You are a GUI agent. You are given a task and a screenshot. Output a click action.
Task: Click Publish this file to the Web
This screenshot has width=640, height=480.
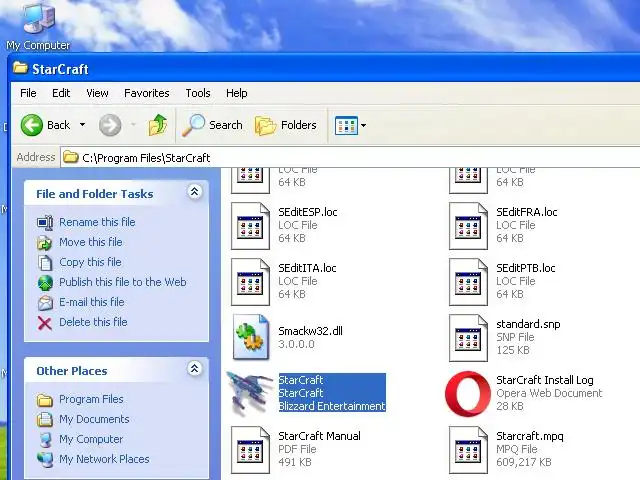point(122,282)
